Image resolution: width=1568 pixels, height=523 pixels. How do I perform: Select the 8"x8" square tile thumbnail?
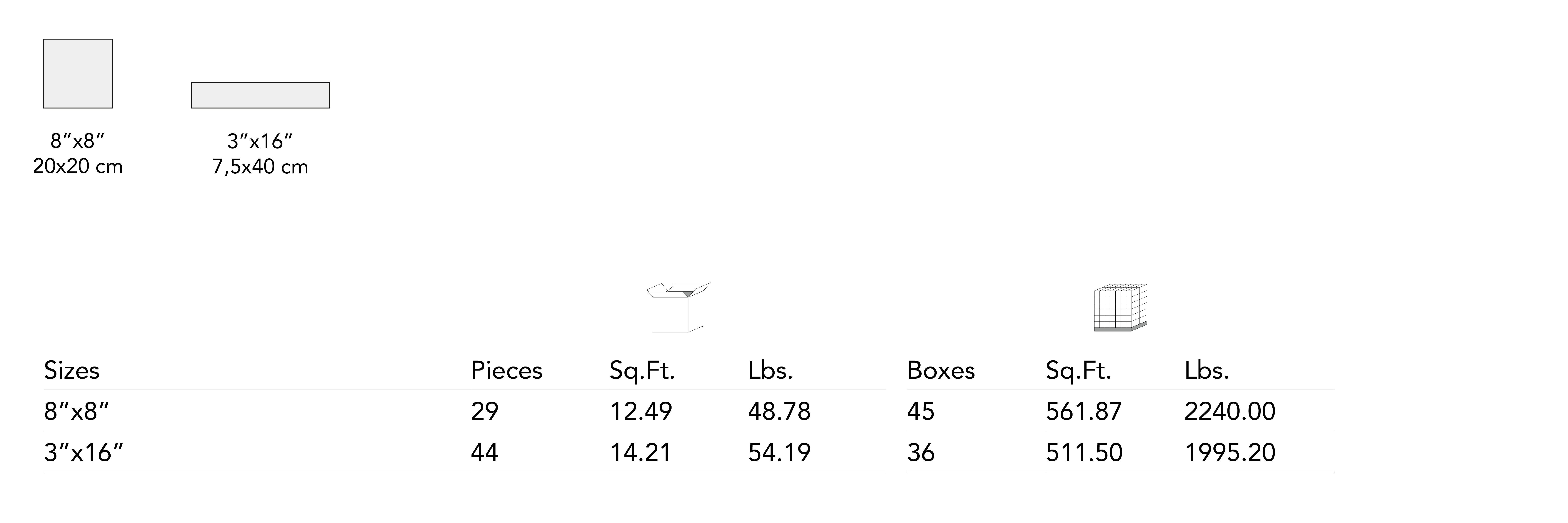click(78, 74)
